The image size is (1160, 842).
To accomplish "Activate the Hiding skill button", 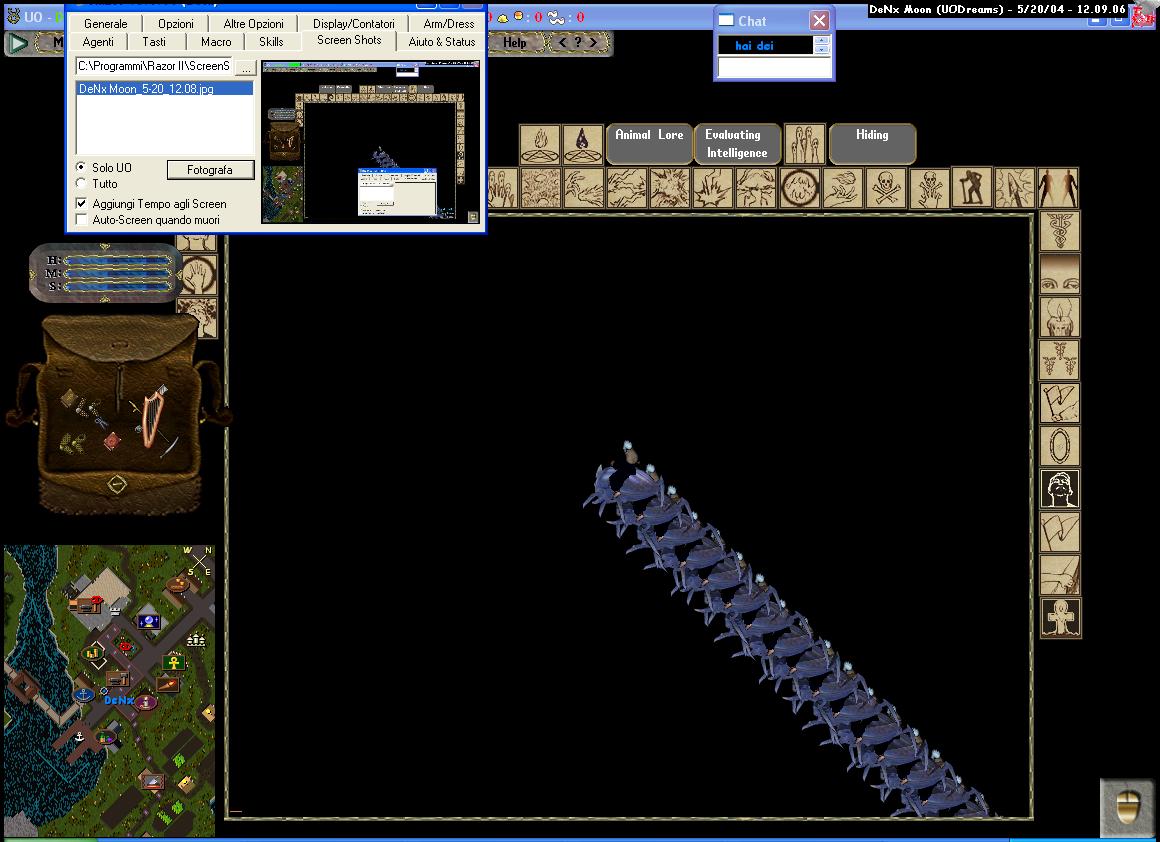I will tap(872, 144).
